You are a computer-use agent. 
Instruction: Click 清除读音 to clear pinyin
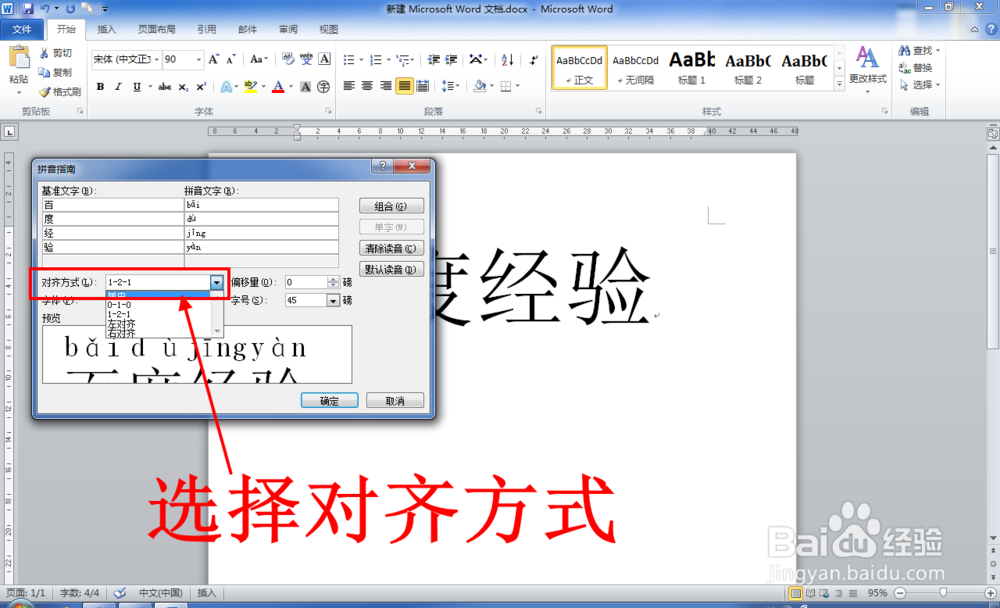point(390,247)
